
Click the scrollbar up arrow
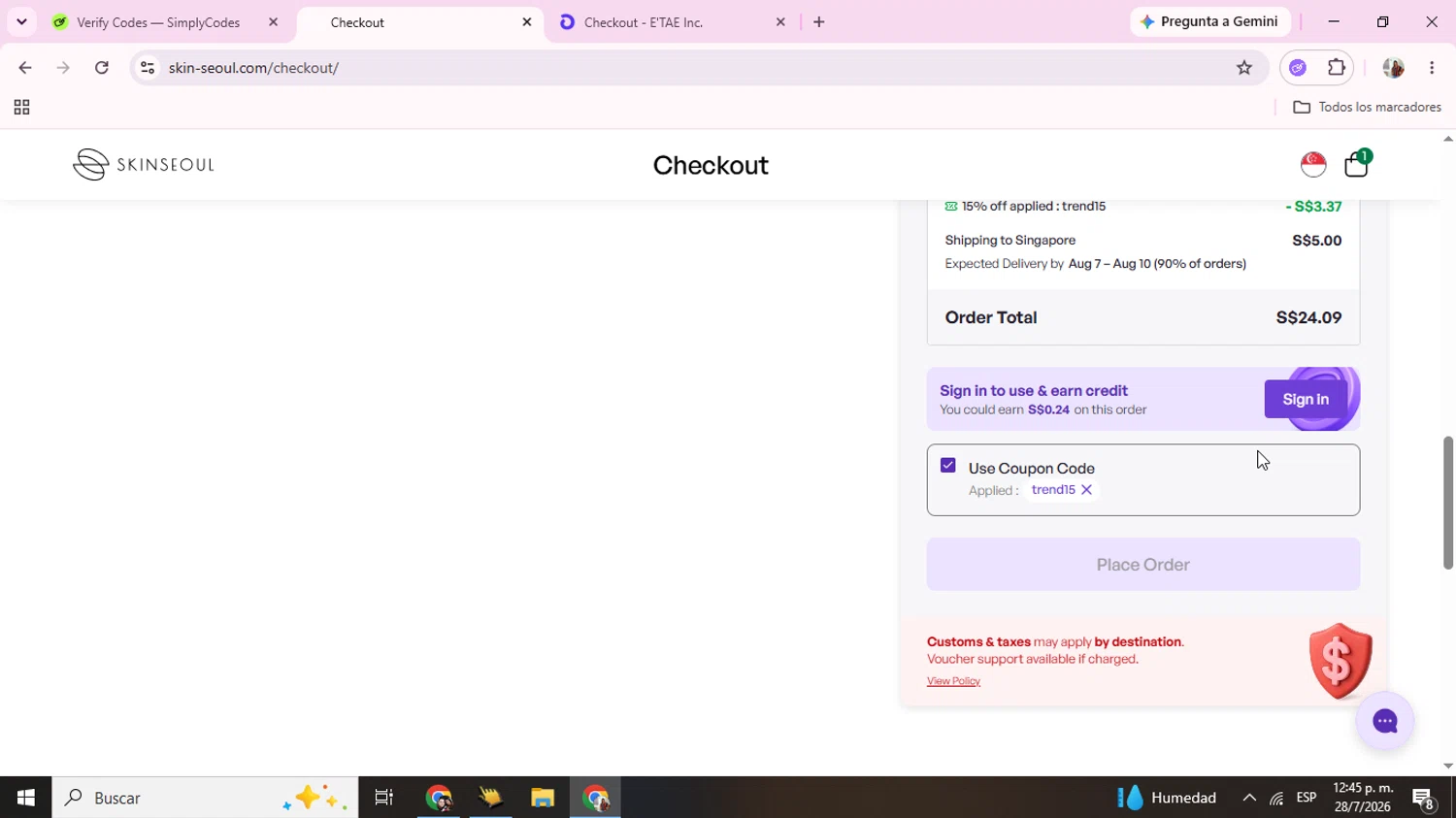pyautogui.click(x=1447, y=139)
